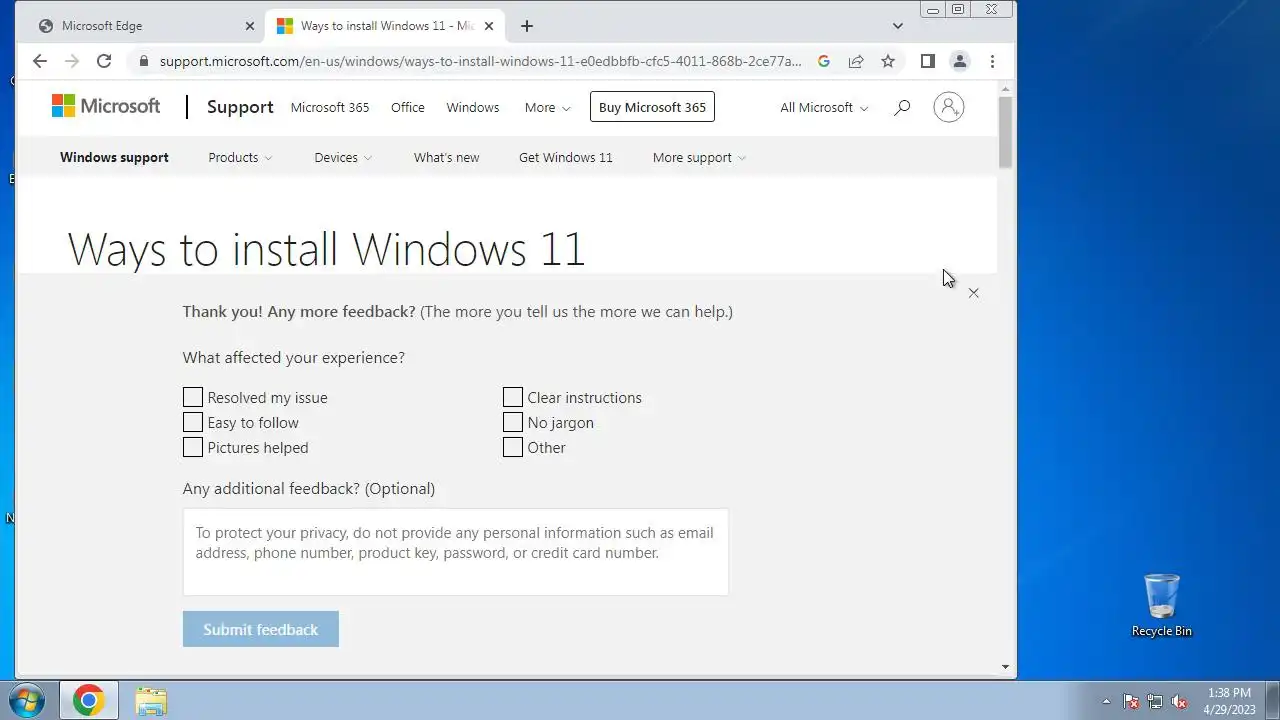Check the Other checkbox

[x=513, y=447]
